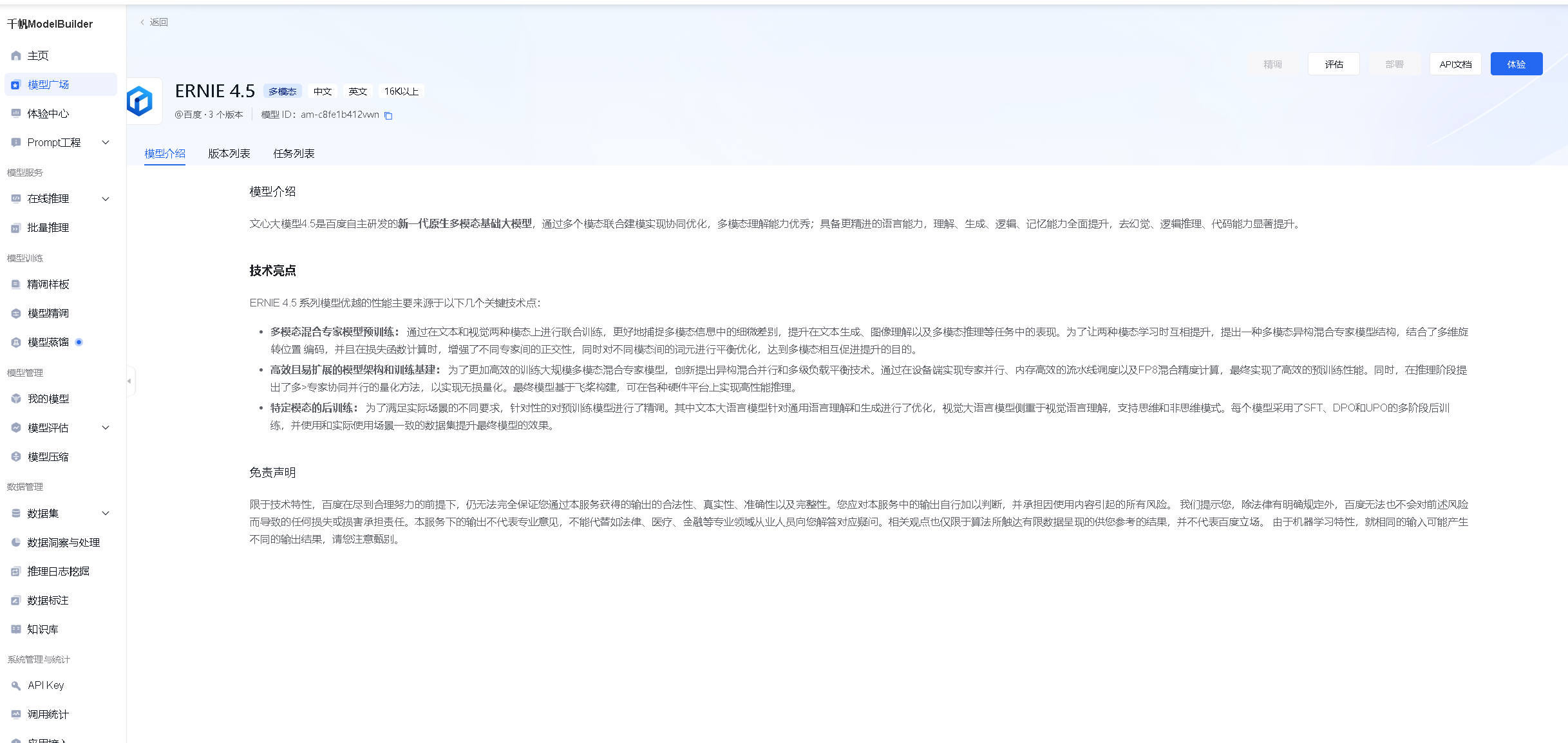
Task: Click the 推理日志挖掘 icon
Action: click(x=16, y=572)
